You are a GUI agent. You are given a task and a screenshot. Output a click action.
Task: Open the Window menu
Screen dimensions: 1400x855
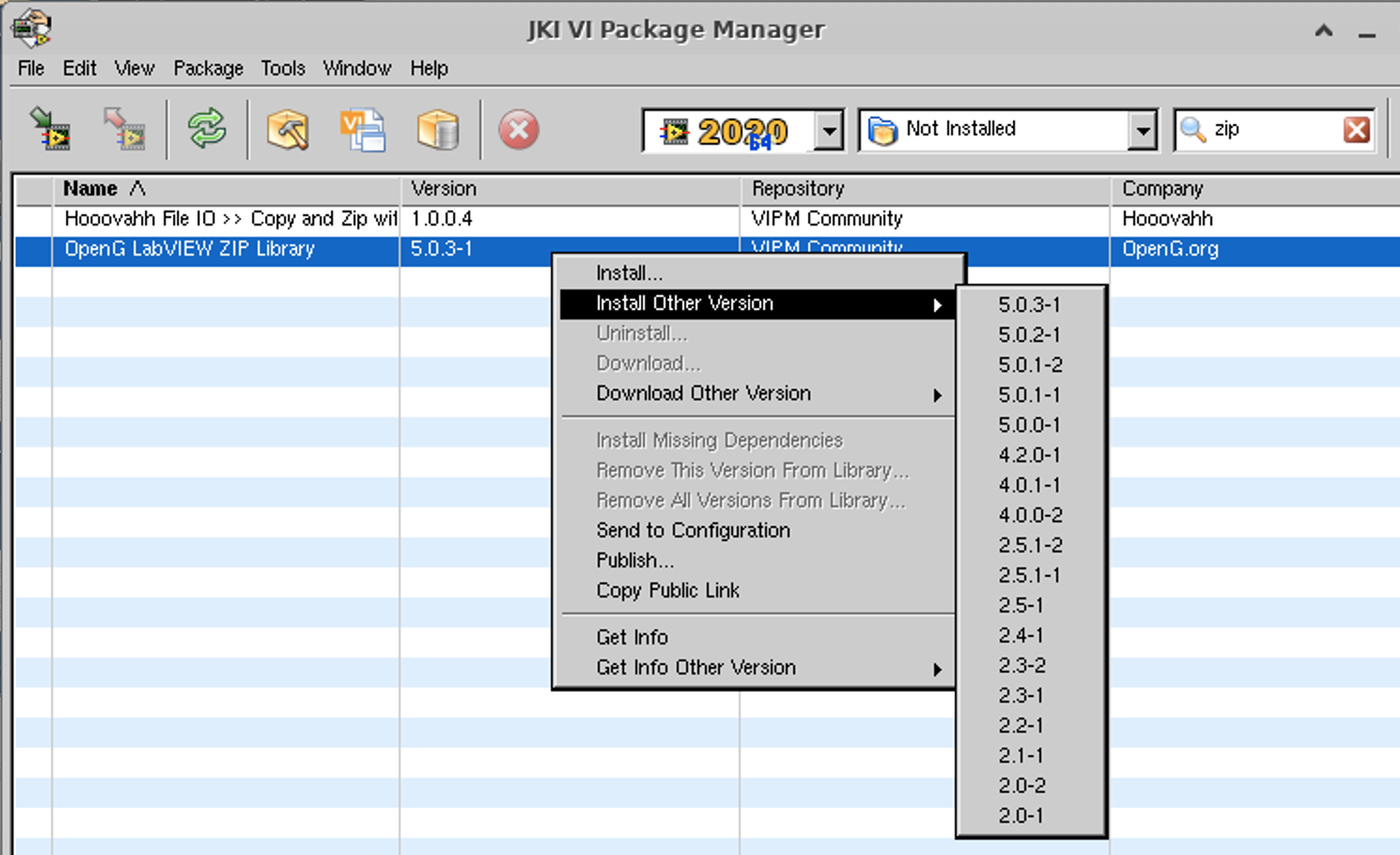tap(357, 69)
